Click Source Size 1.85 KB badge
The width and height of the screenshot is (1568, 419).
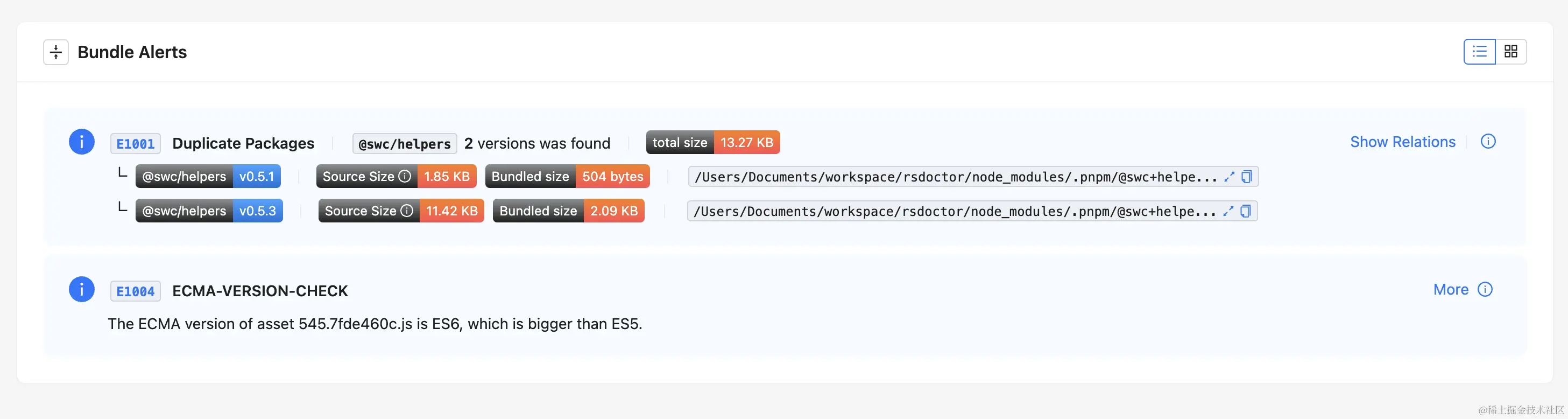tap(396, 177)
